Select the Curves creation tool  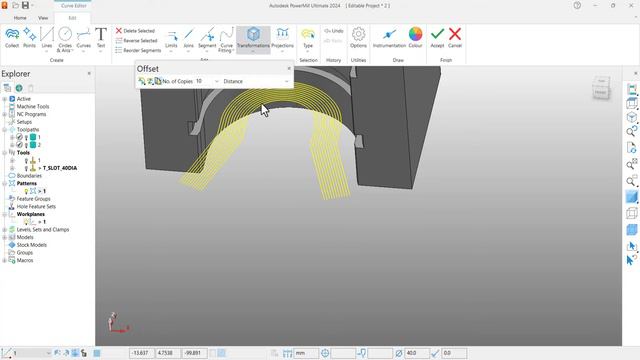coord(83,39)
